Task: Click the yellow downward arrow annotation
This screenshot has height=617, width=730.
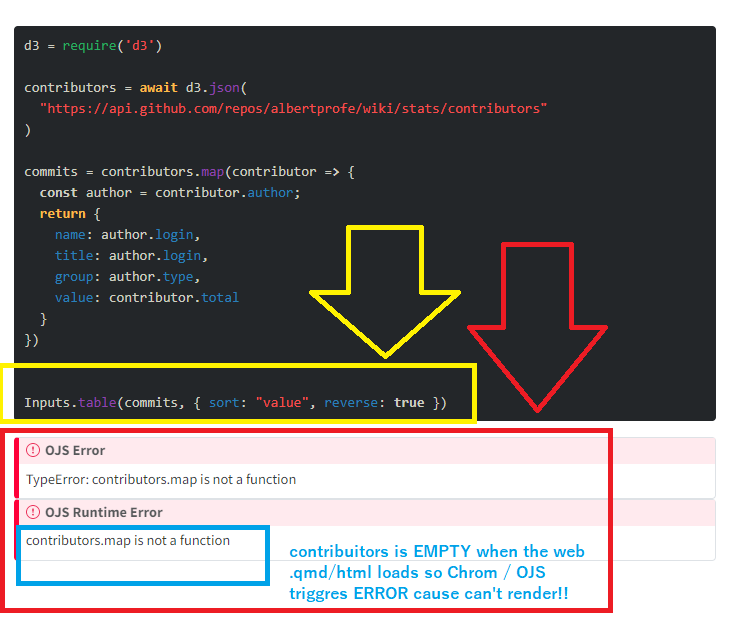Action: [x=385, y=292]
